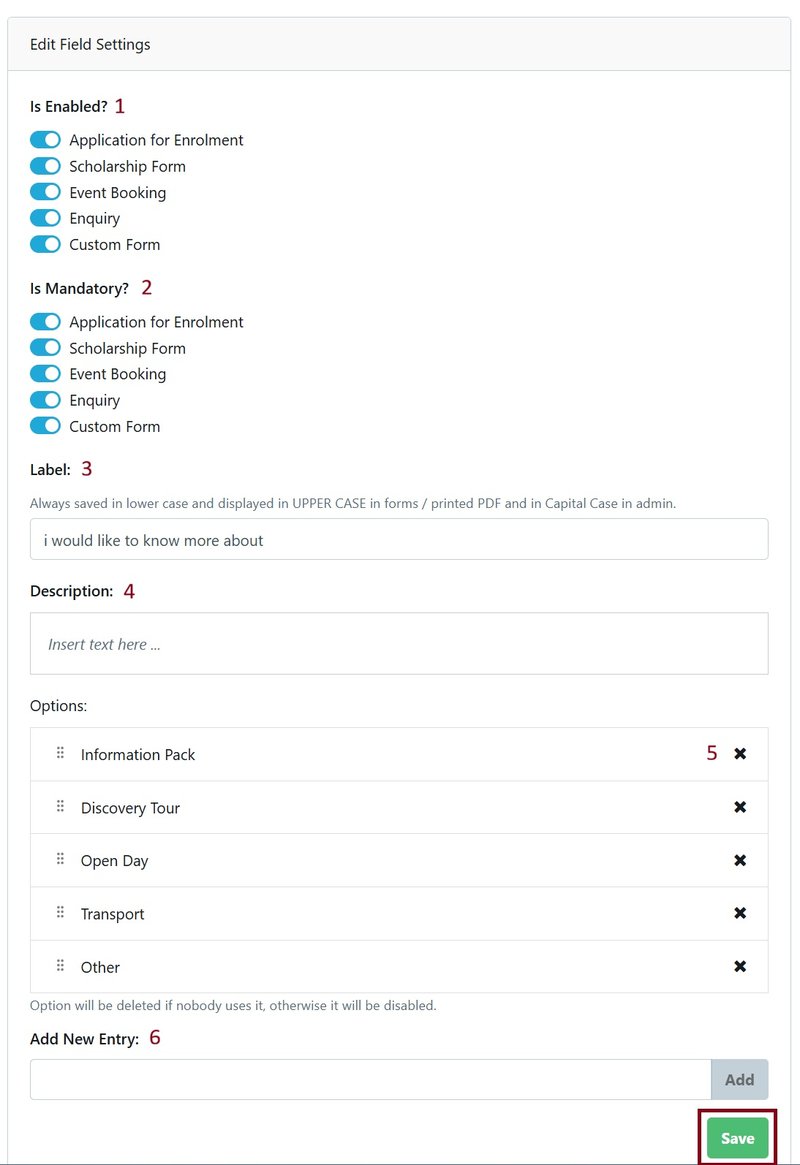Delete the Other option
This screenshot has width=800, height=1165.
(x=740, y=966)
